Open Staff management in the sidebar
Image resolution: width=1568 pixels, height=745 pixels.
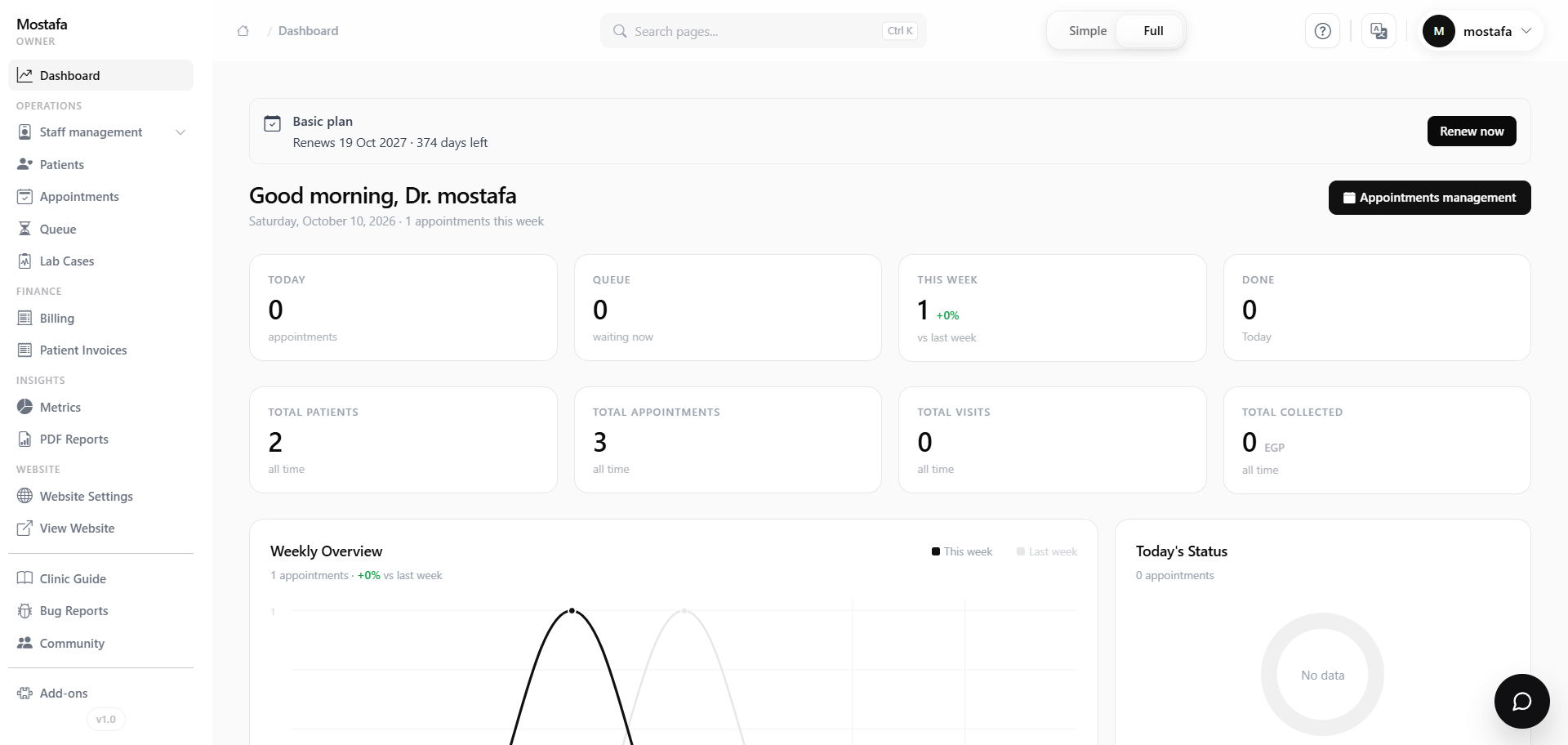[100, 132]
